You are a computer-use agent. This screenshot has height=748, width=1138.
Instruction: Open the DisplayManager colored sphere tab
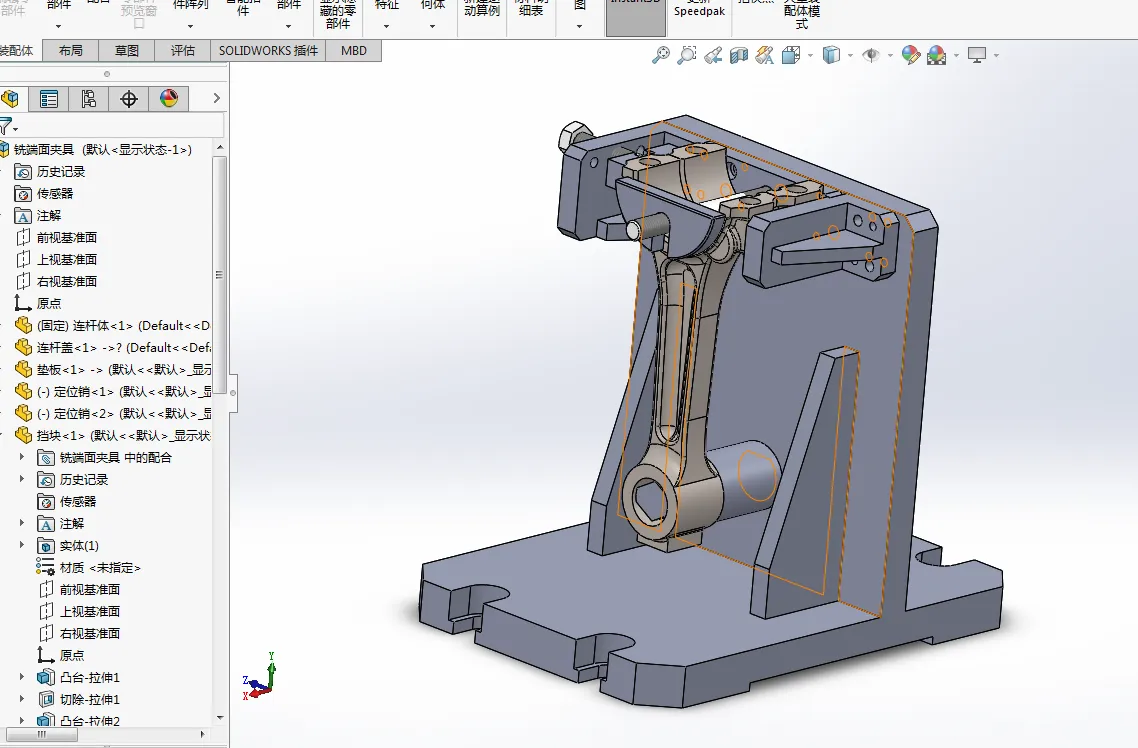click(x=168, y=98)
